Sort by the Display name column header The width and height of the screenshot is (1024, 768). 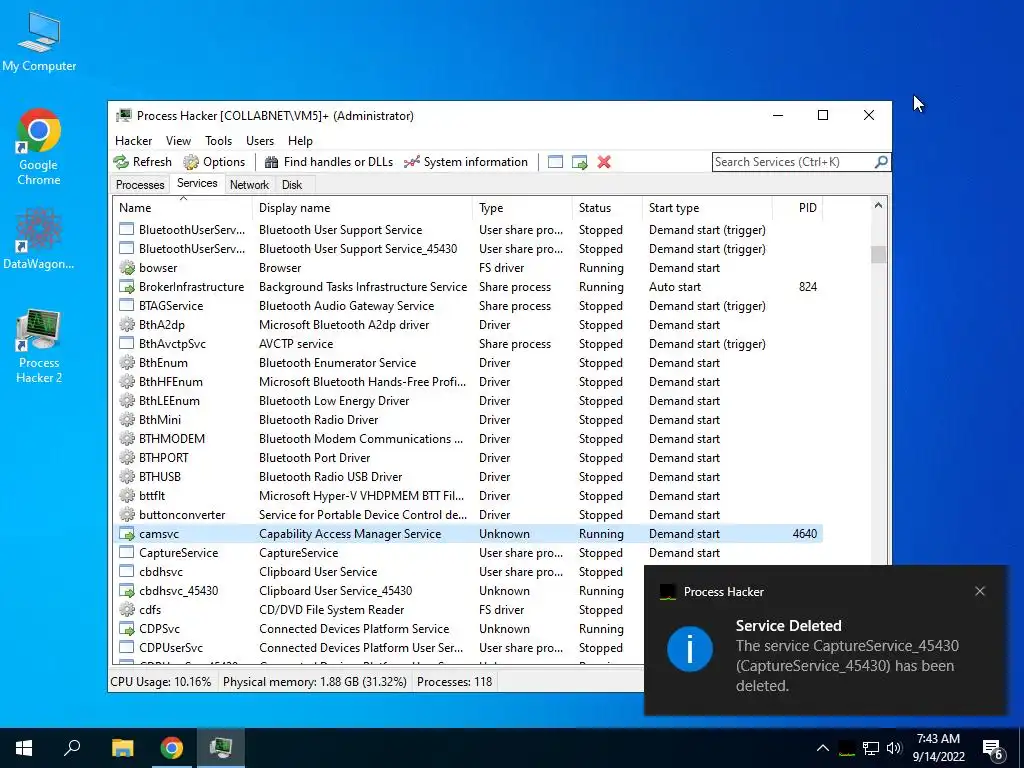(x=362, y=208)
